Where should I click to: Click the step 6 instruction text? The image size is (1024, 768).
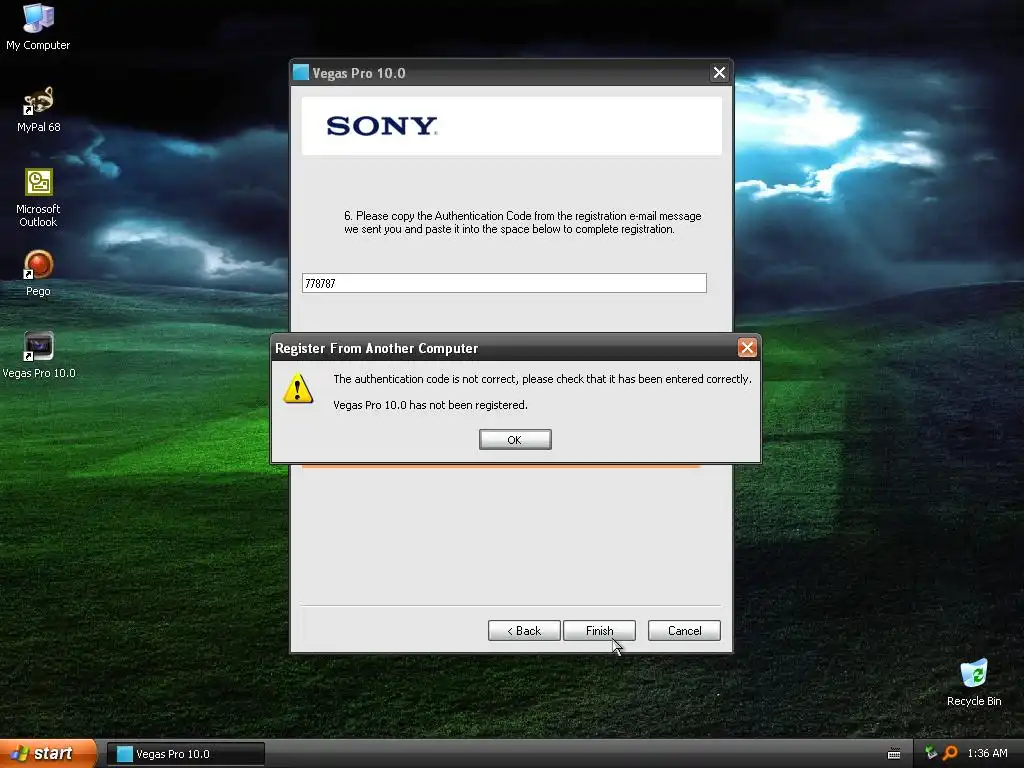(522, 222)
